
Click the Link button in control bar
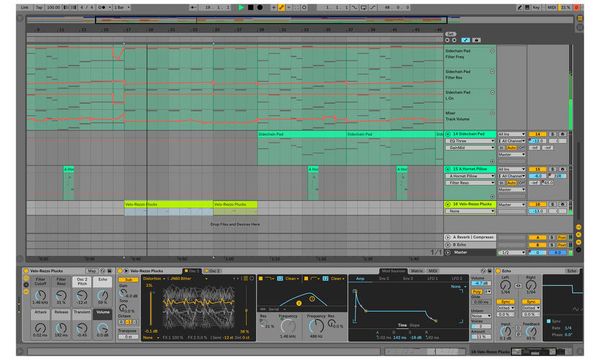25,7
